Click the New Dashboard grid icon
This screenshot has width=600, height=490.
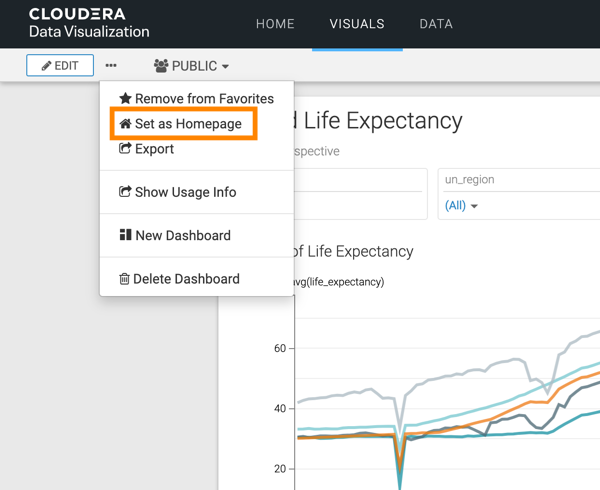(x=125, y=235)
